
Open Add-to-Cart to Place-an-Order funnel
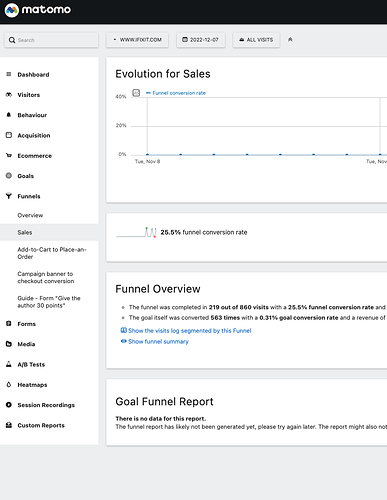tap(52, 253)
